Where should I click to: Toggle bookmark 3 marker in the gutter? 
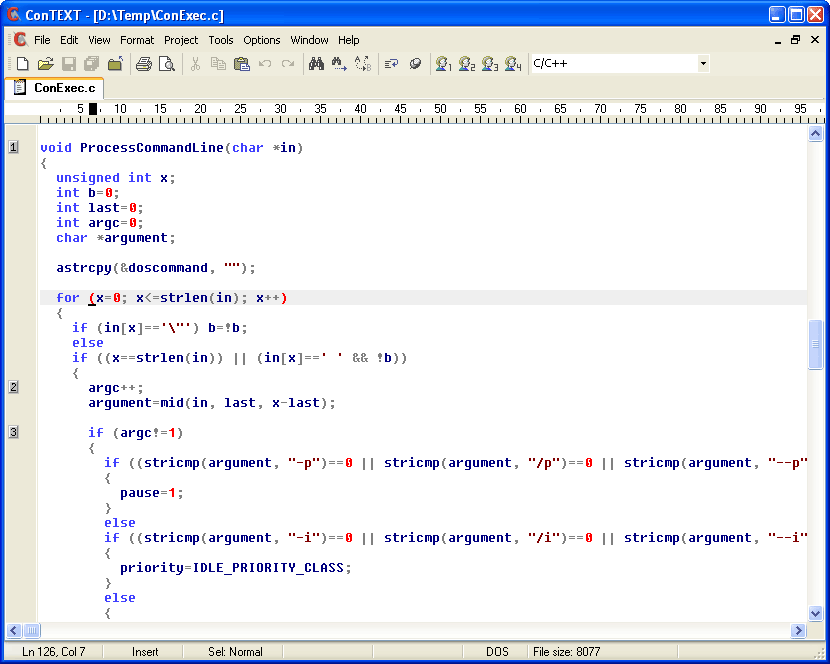[13, 432]
